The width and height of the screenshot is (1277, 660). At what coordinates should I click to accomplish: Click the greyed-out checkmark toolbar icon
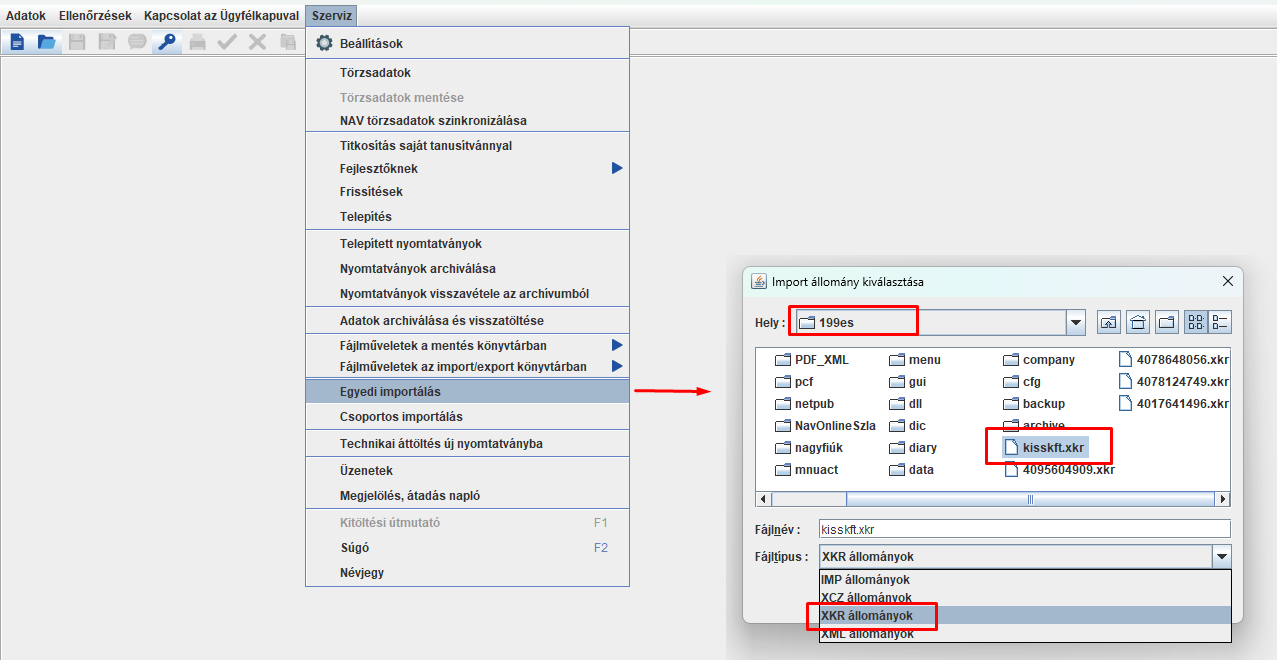click(x=227, y=42)
